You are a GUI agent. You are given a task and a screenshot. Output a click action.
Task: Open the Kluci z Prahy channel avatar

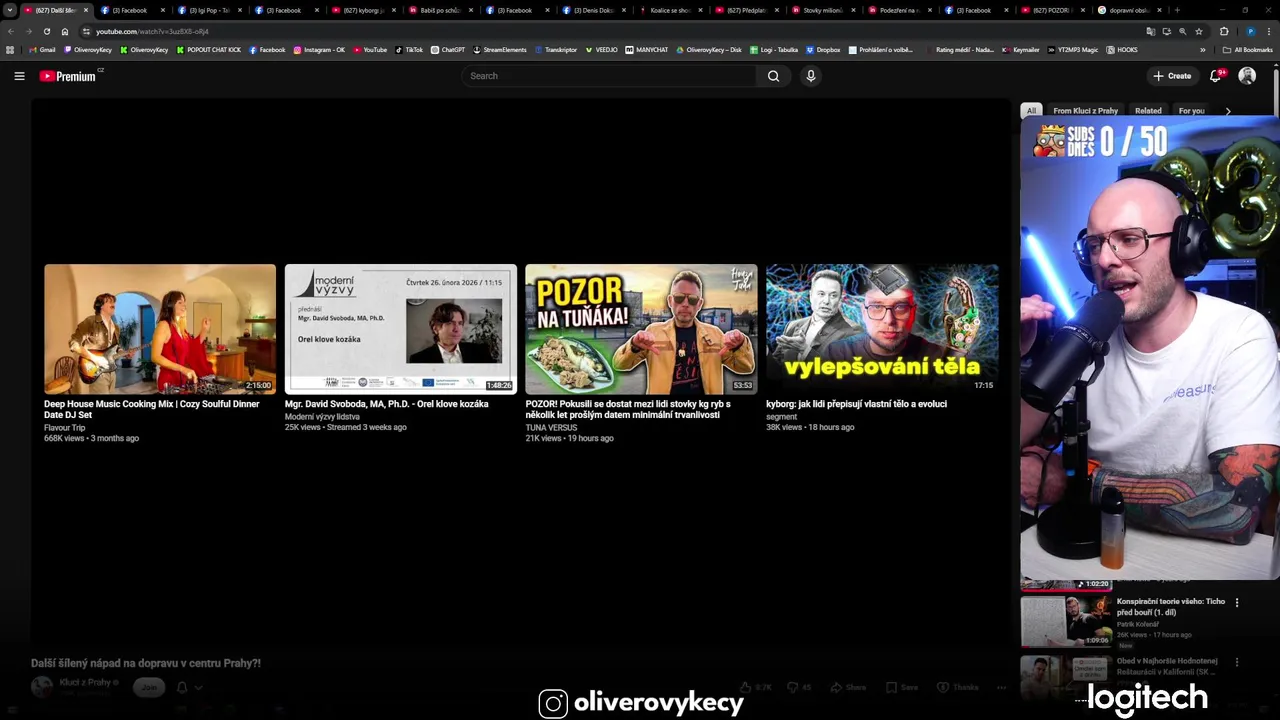click(42, 687)
